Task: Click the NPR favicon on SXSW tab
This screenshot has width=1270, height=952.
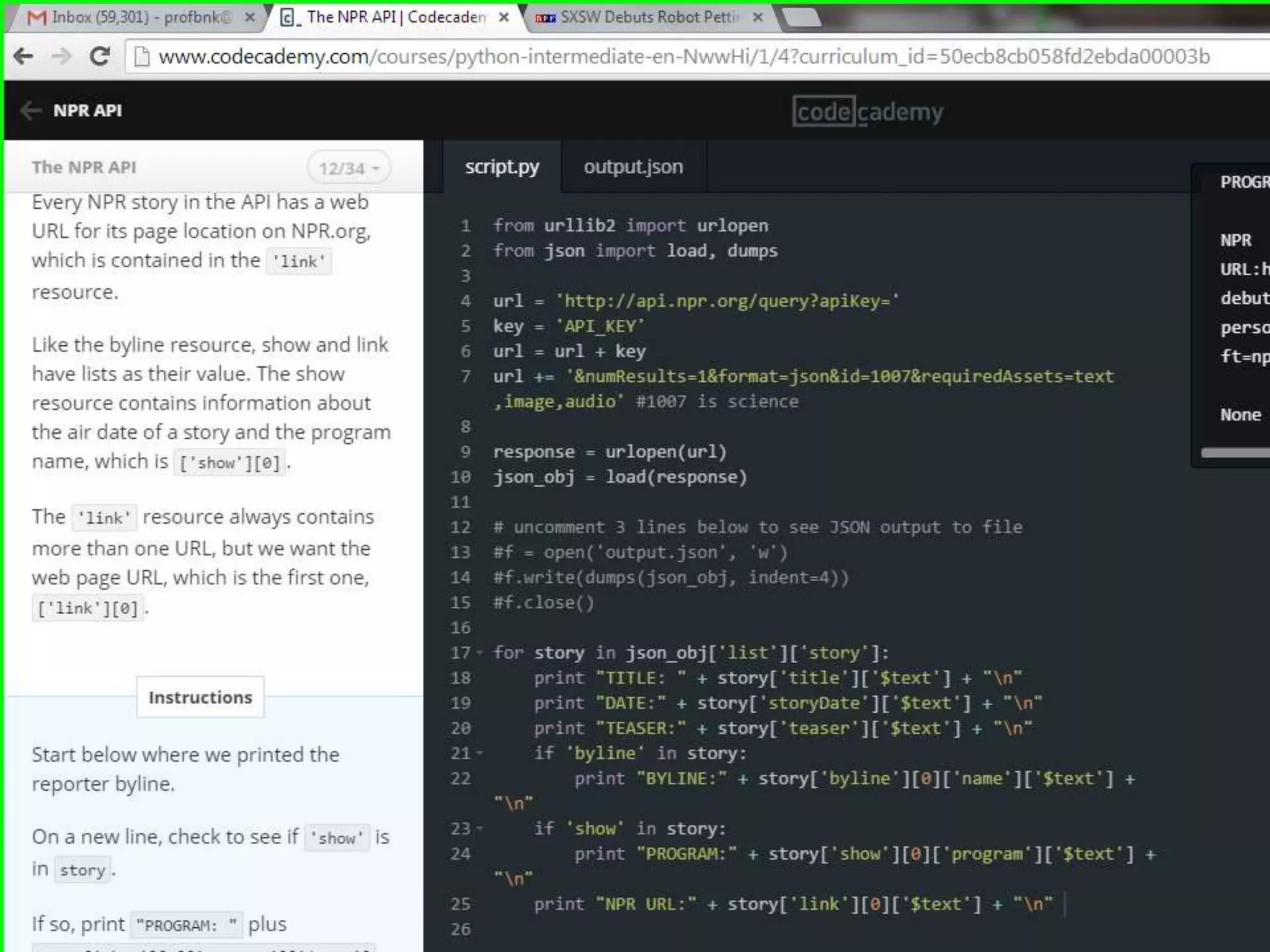Action: click(x=545, y=18)
